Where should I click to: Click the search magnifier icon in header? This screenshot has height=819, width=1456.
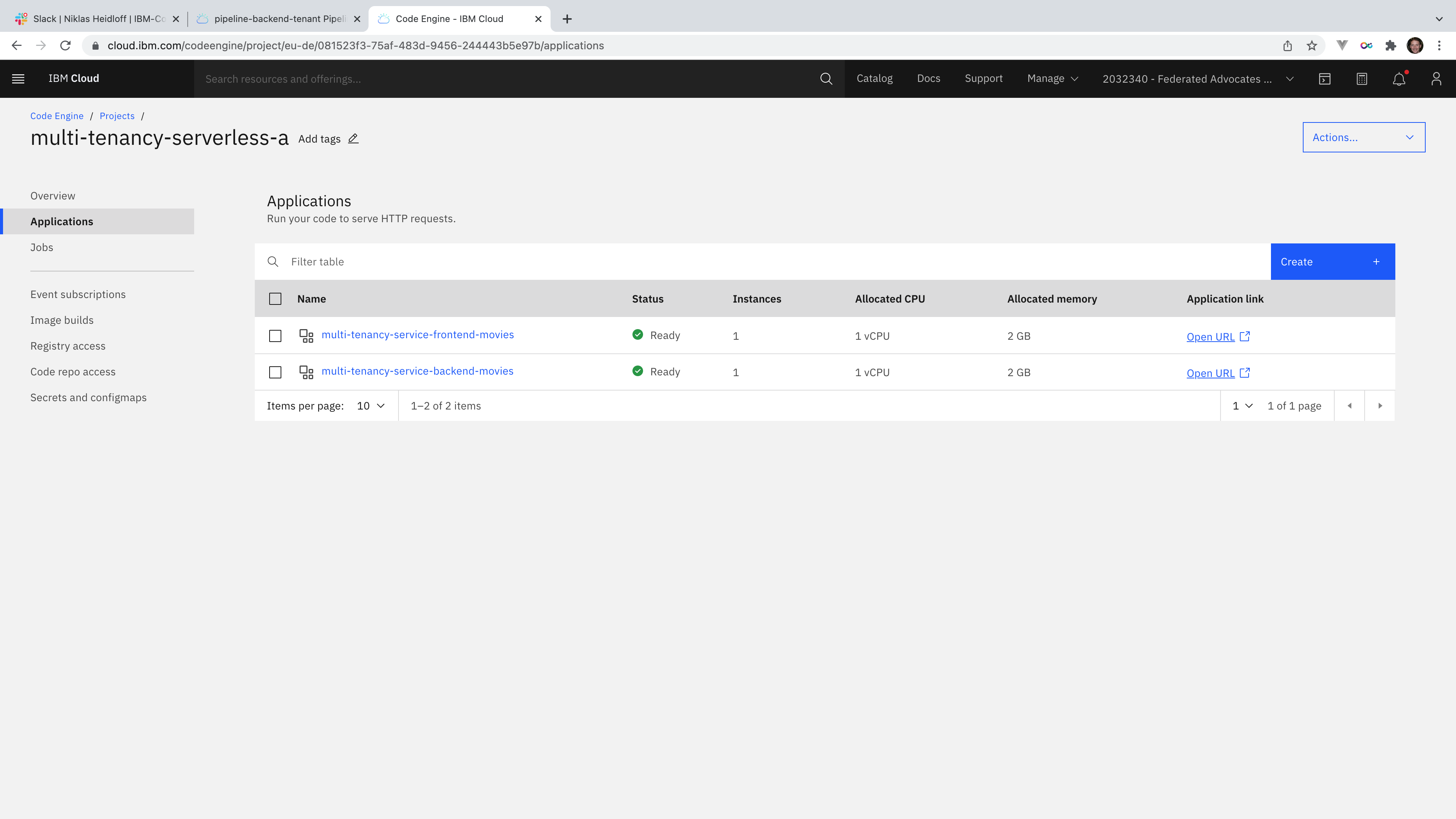click(826, 78)
